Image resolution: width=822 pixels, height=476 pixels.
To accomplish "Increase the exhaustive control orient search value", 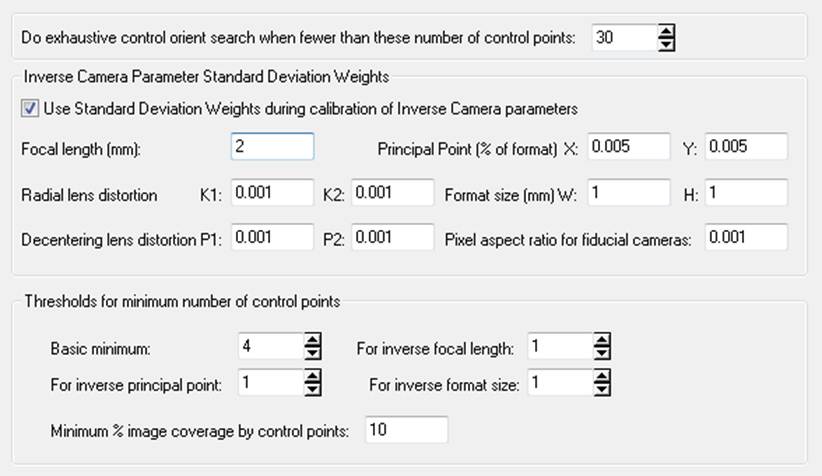I will 668,32.
